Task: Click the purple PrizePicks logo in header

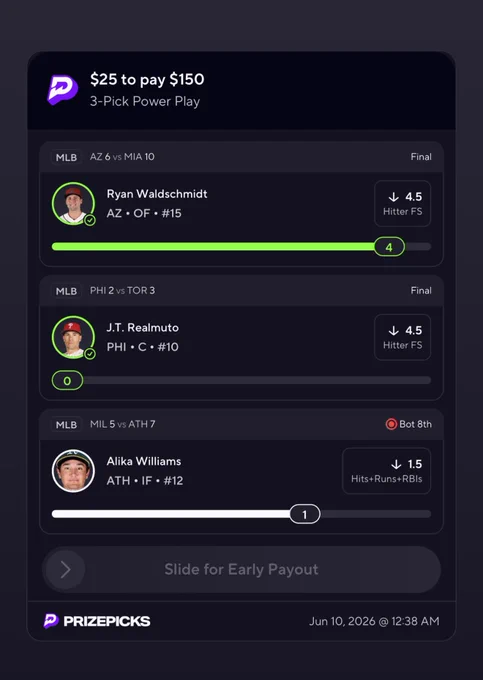Action: [x=62, y=90]
